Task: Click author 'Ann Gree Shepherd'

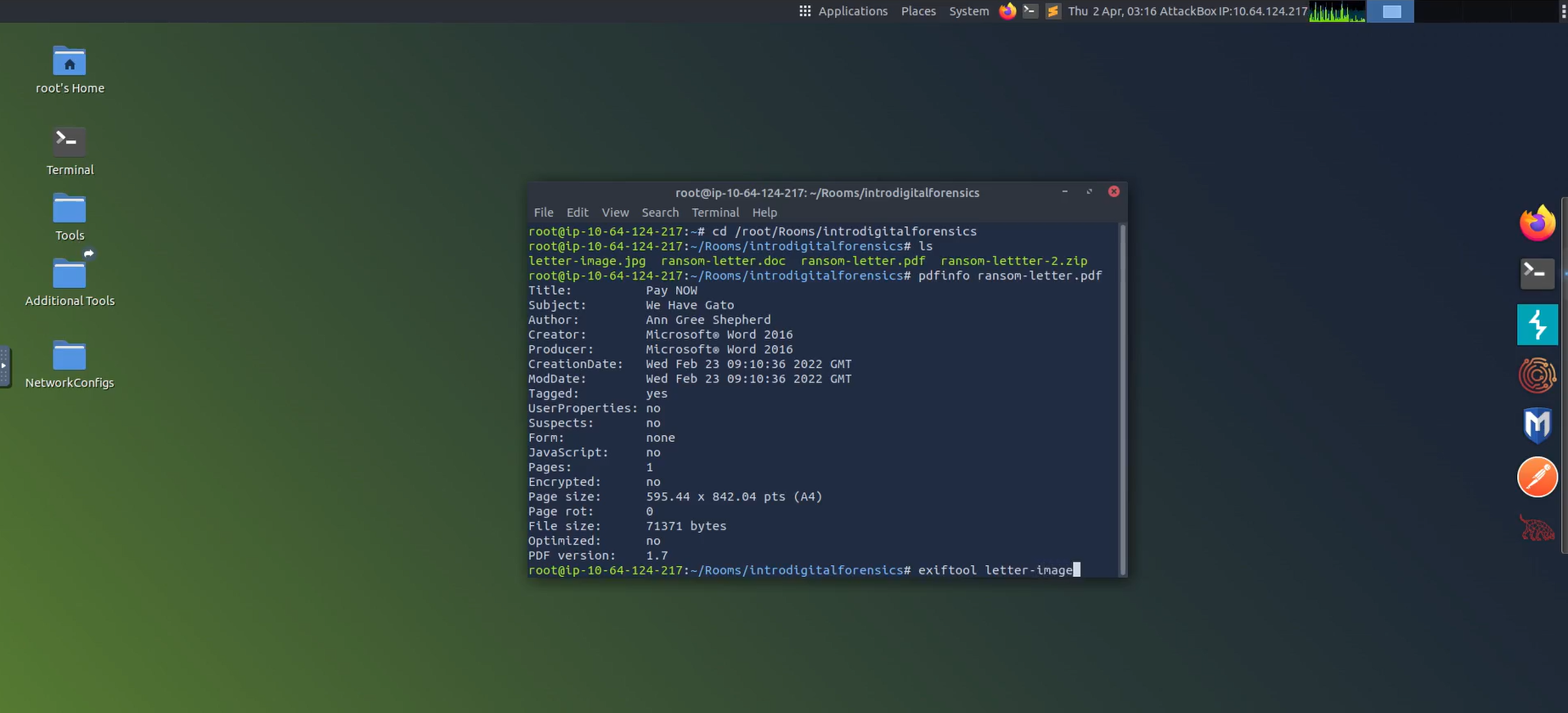Action: pos(708,320)
